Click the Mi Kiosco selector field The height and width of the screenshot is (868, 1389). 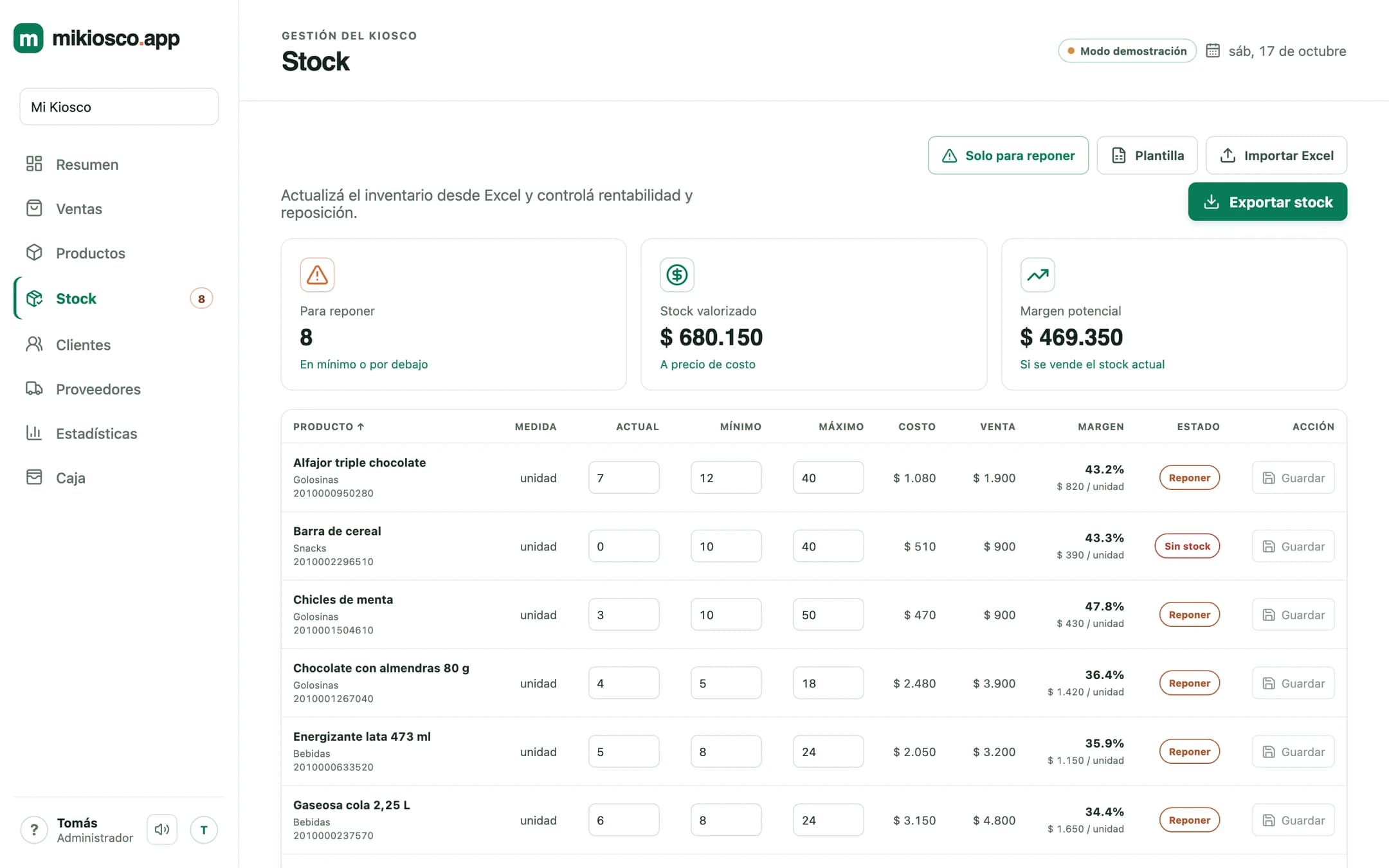pos(119,107)
